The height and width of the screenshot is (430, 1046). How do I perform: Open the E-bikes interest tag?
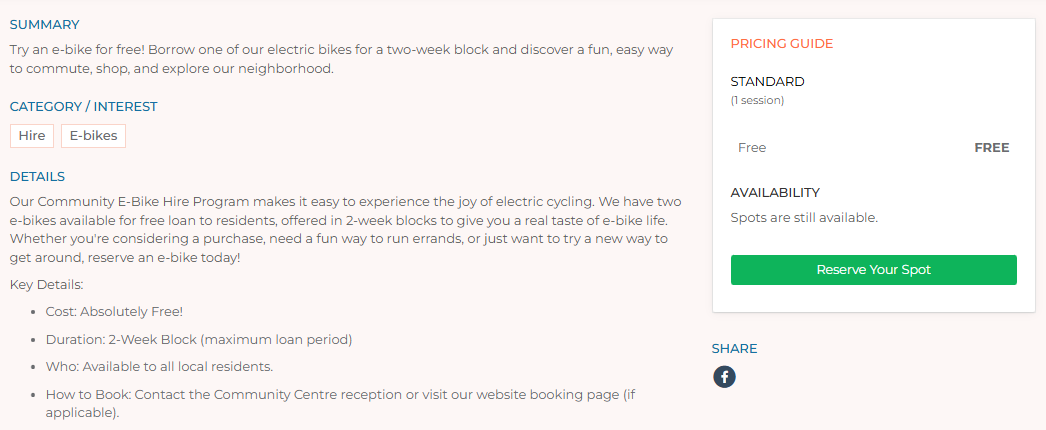pos(93,136)
